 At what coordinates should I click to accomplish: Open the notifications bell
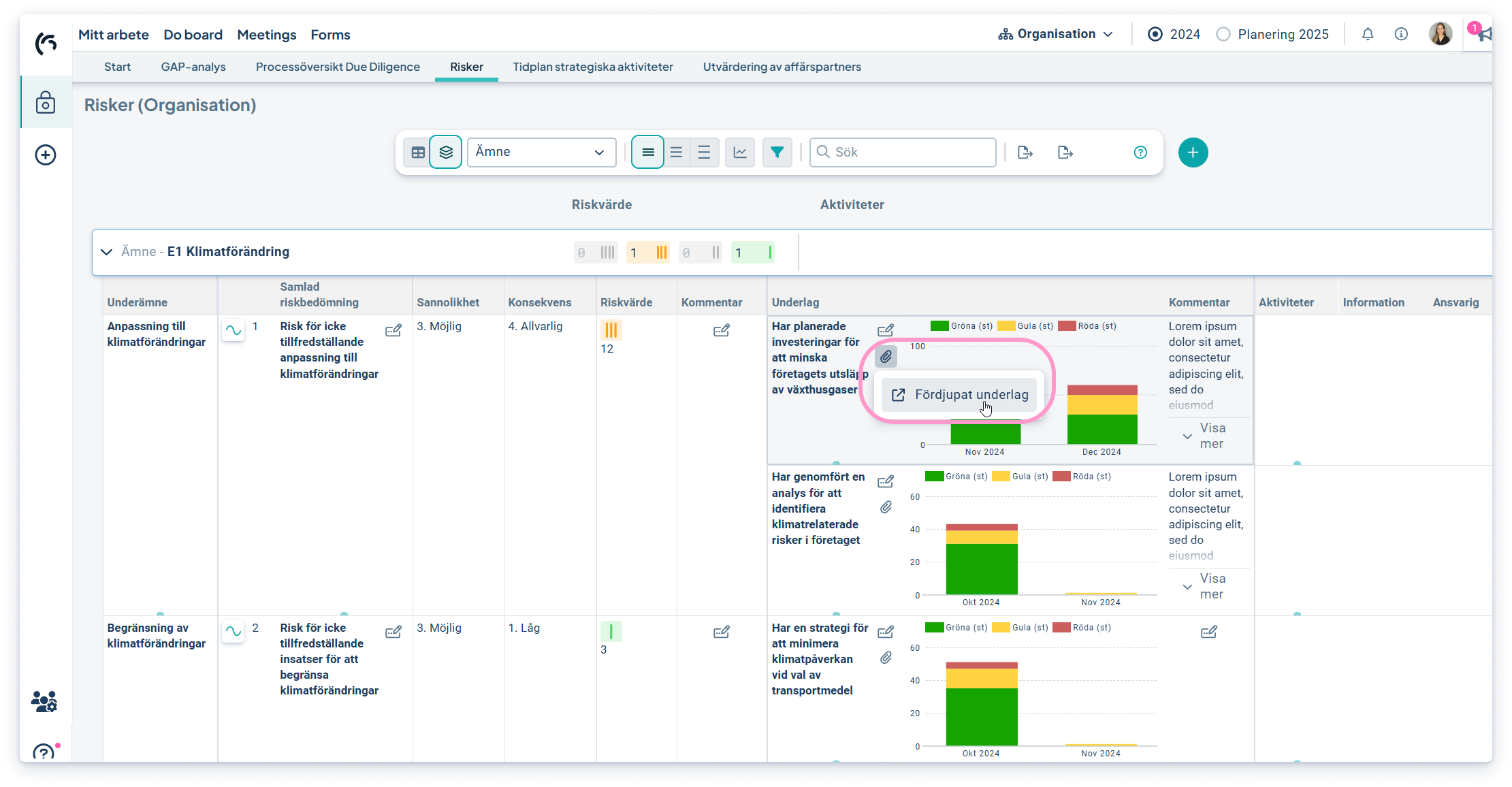1368,34
